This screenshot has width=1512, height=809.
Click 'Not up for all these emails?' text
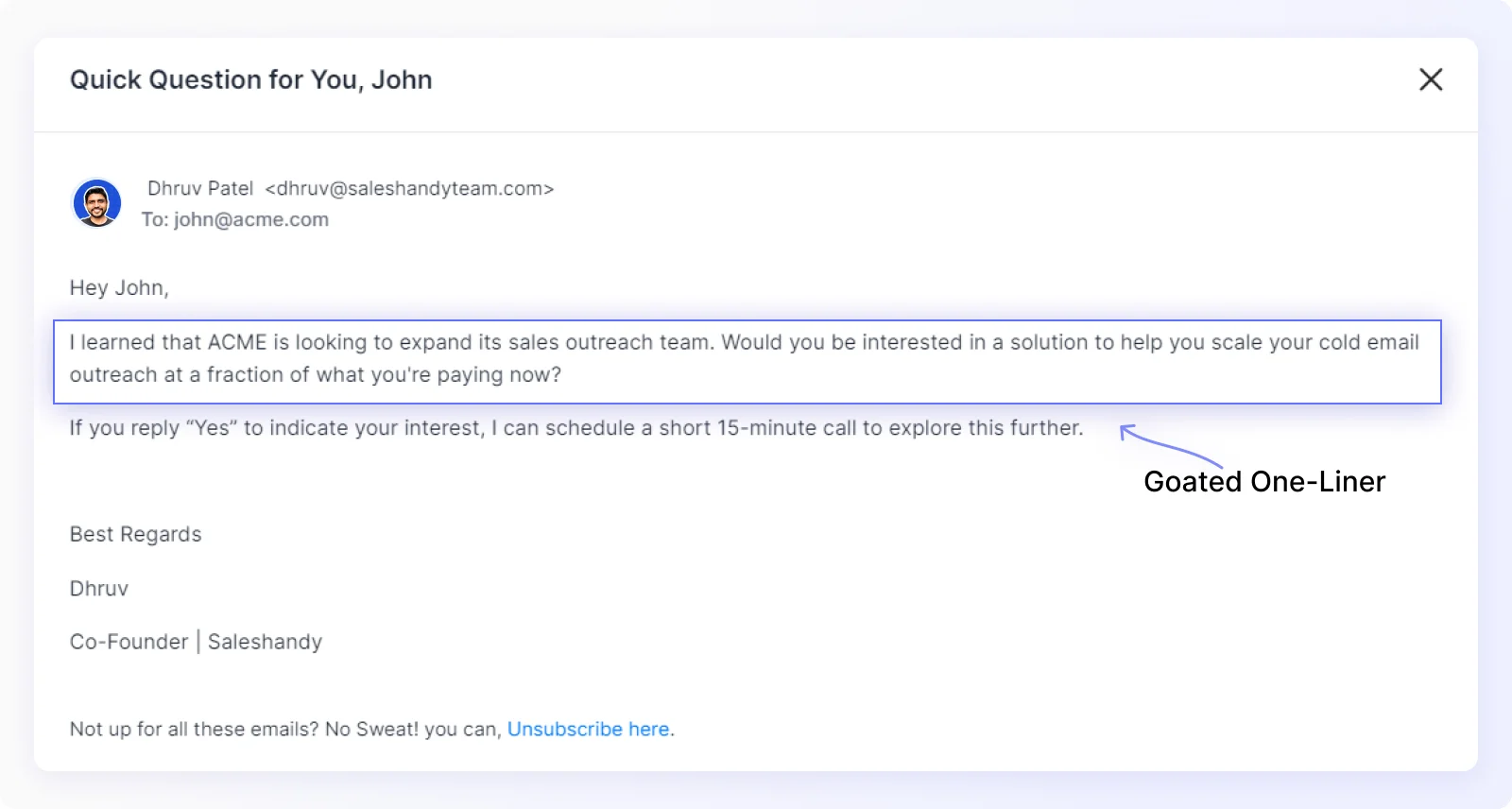(x=195, y=730)
